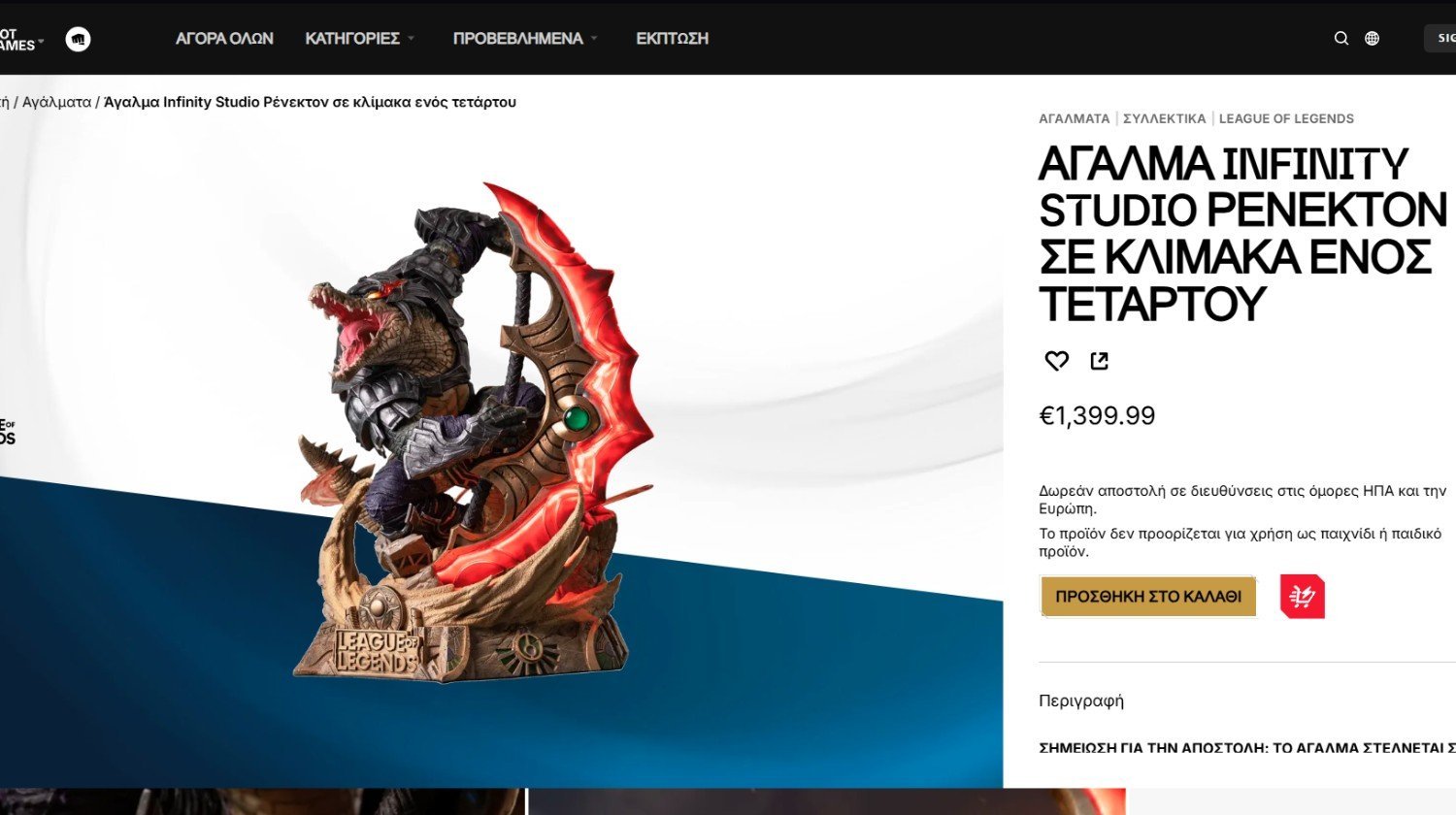Viewport: 1456px width, 815px height.
Task: Add statue to wishlist heart icon
Action: 1056,361
